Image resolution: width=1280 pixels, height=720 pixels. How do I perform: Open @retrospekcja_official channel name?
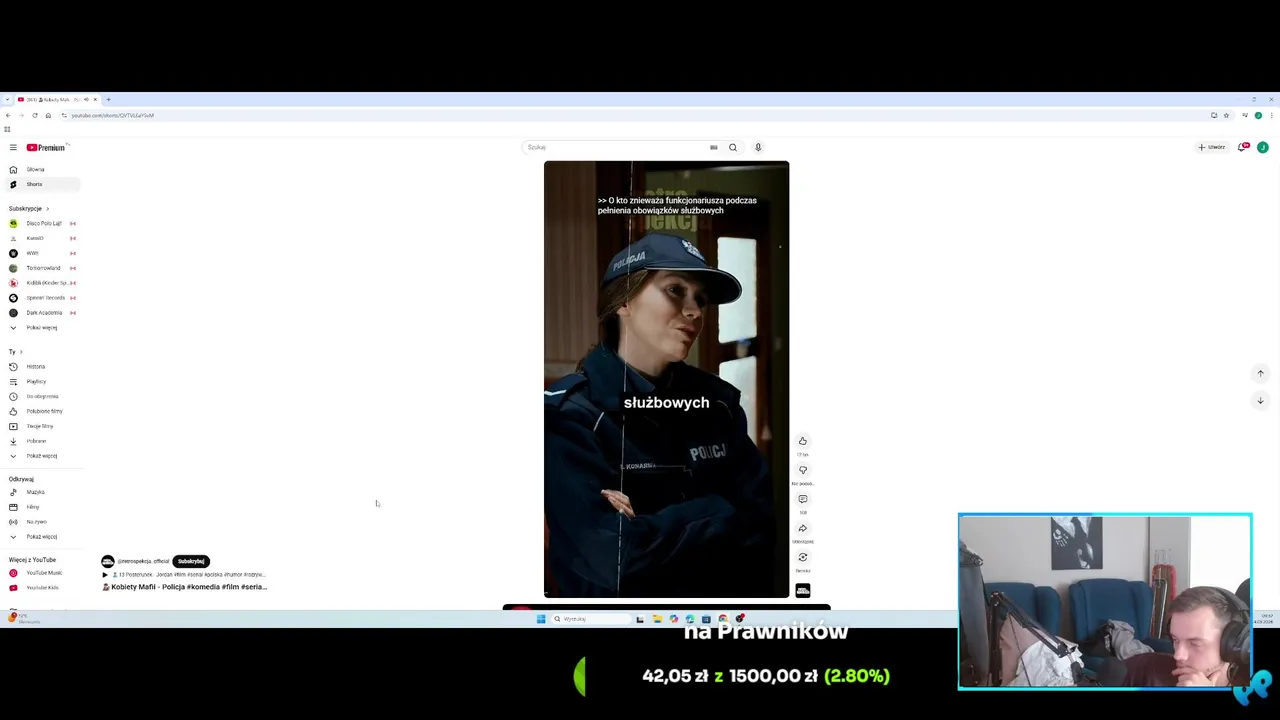coord(143,561)
